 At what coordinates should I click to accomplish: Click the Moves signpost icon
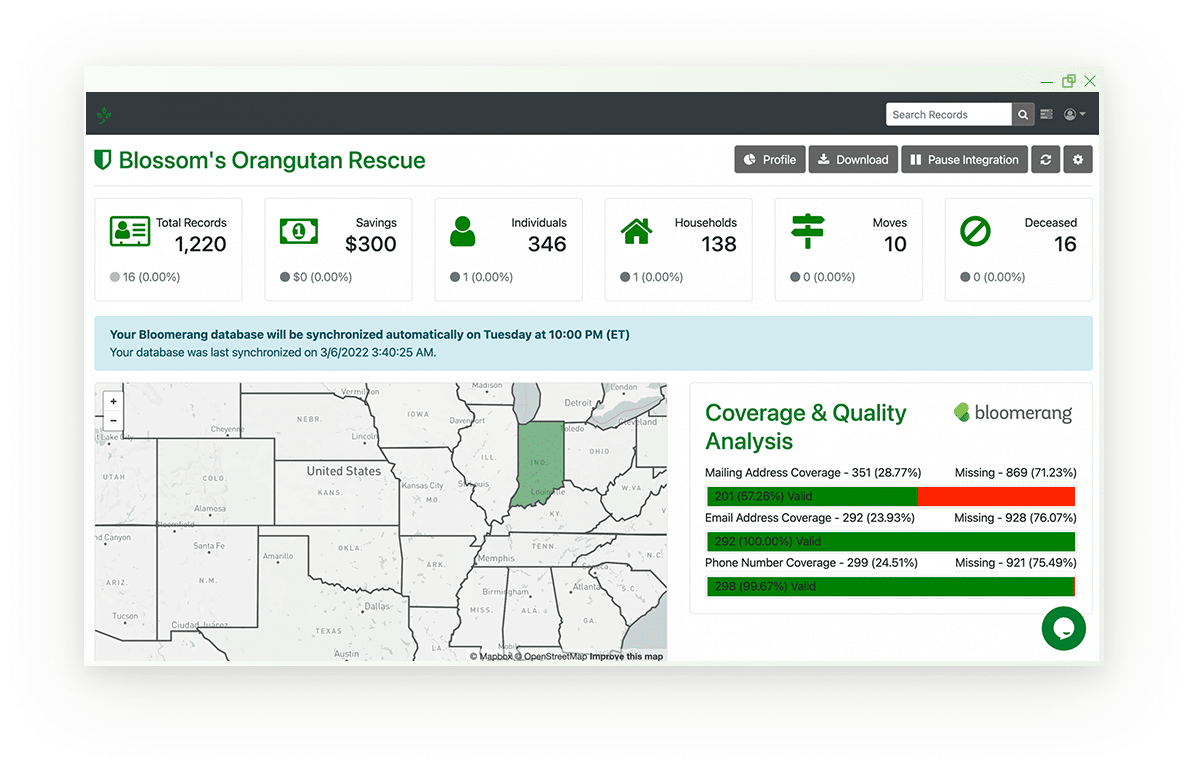click(x=808, y=231)
